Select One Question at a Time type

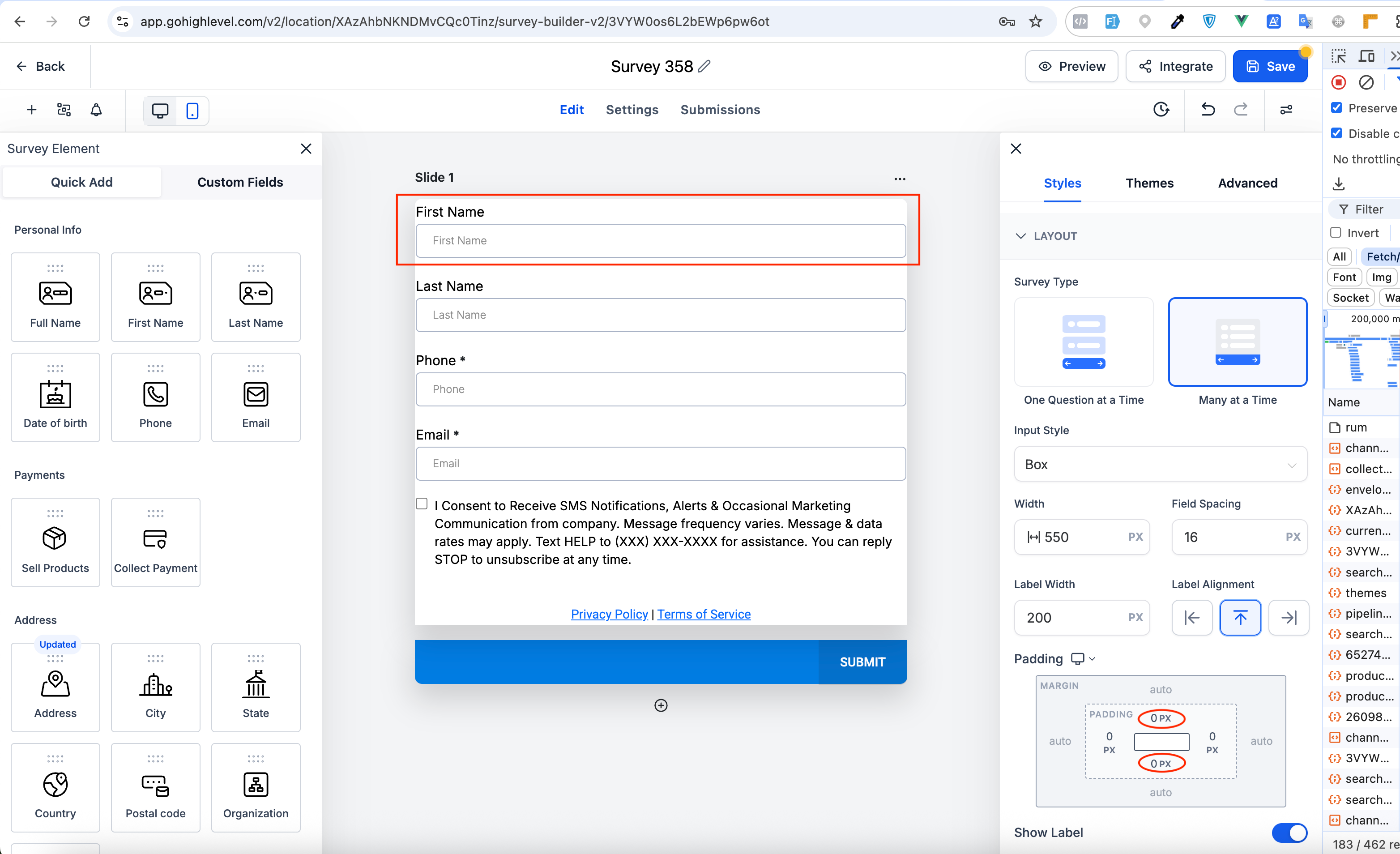coord(1083,342)
